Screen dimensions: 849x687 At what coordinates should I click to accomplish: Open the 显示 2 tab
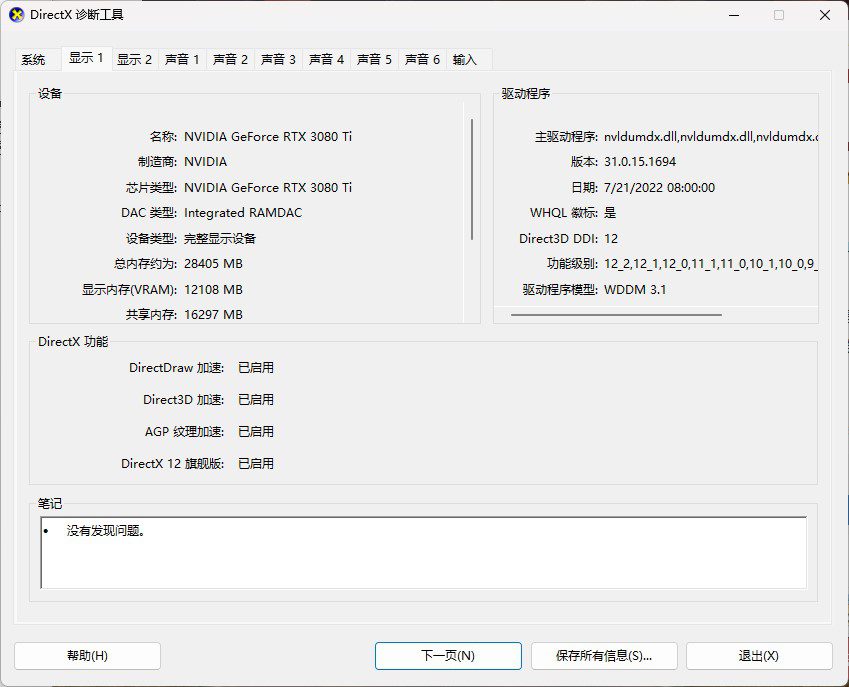134,59
